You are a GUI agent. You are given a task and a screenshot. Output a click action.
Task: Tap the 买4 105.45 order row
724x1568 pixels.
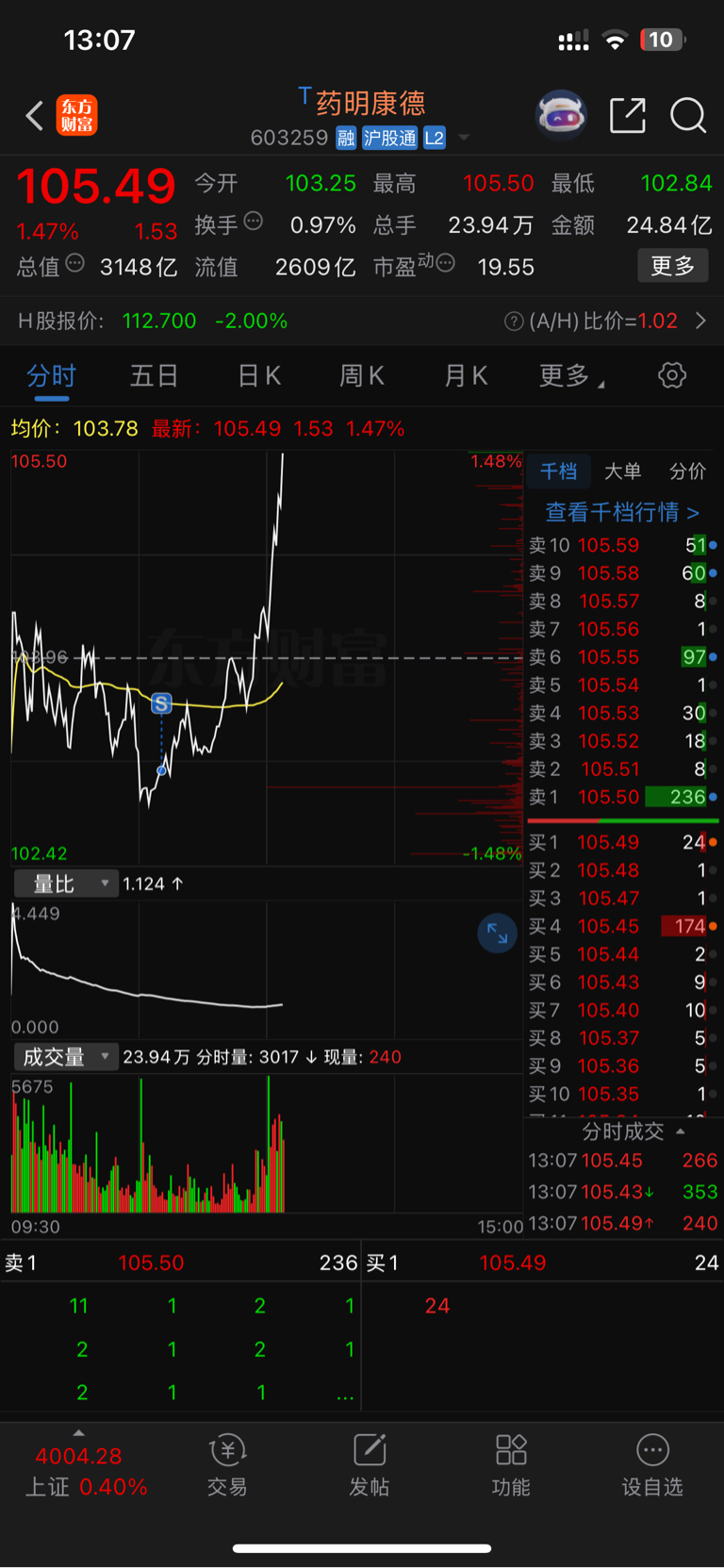[x=622, y=926]
